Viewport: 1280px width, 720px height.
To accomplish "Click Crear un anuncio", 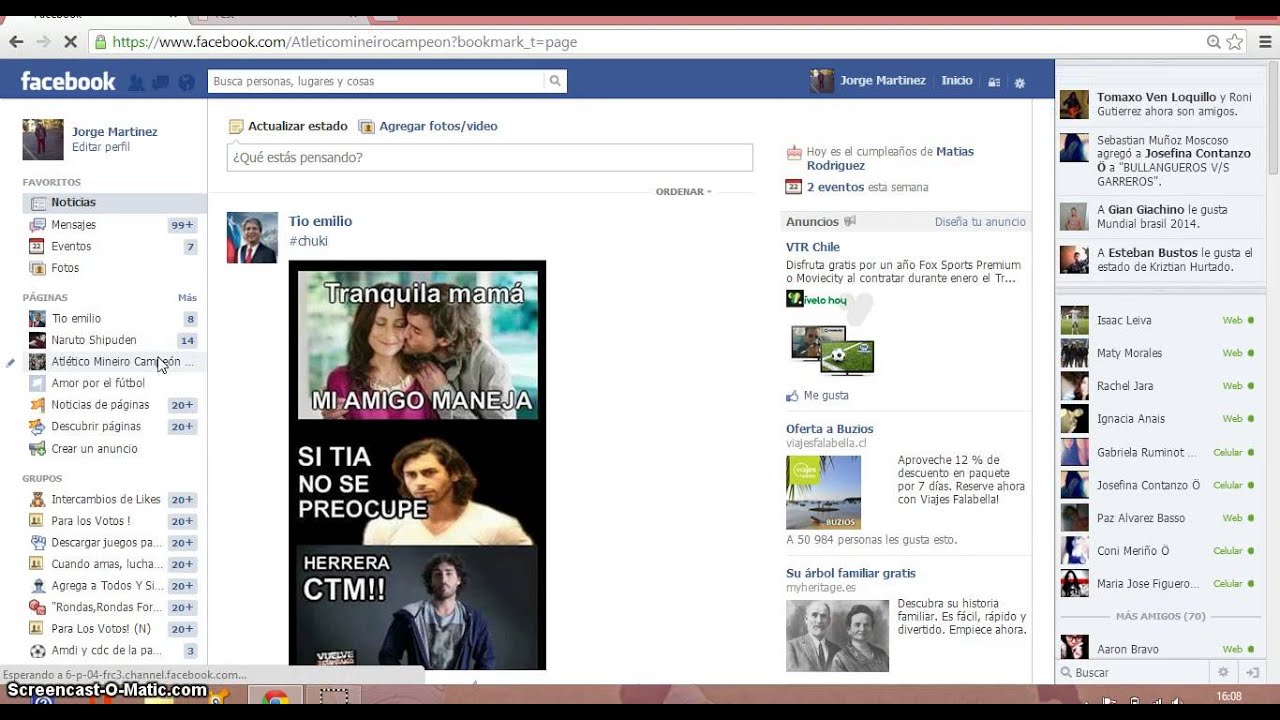I will pyautogui.click(x=114, y=448).
